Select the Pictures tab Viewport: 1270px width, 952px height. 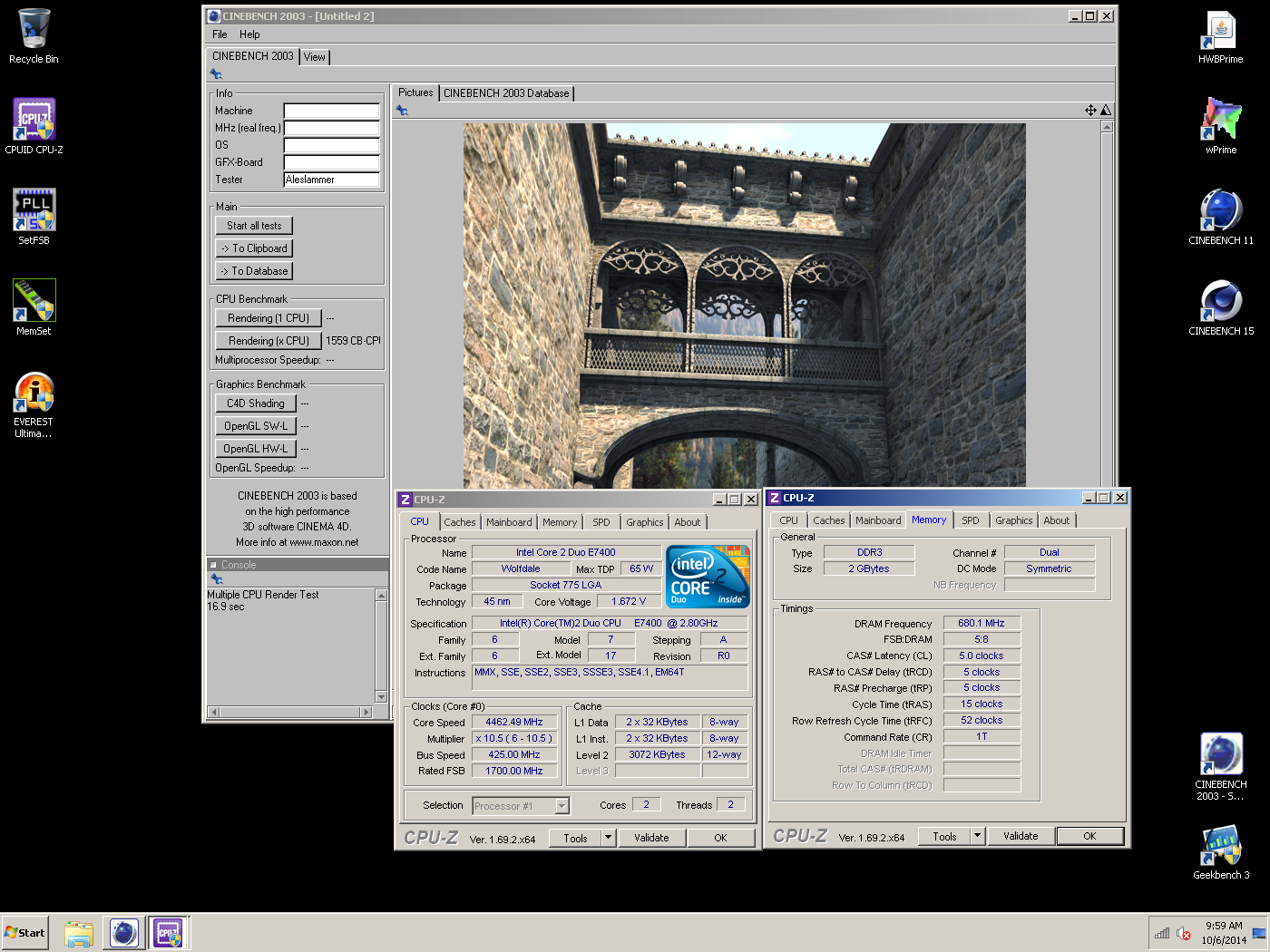[x=415, y=92]
